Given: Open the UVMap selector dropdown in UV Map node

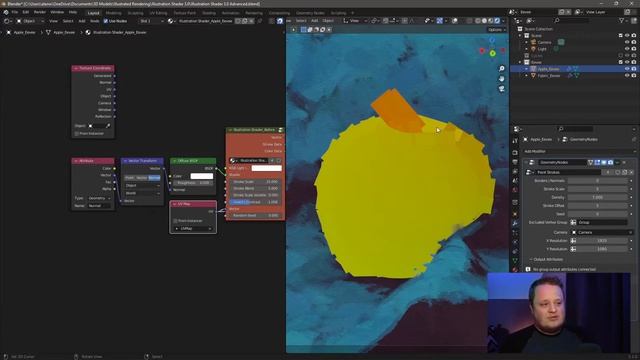Looking at the screenshot, I should pos(193,229).
